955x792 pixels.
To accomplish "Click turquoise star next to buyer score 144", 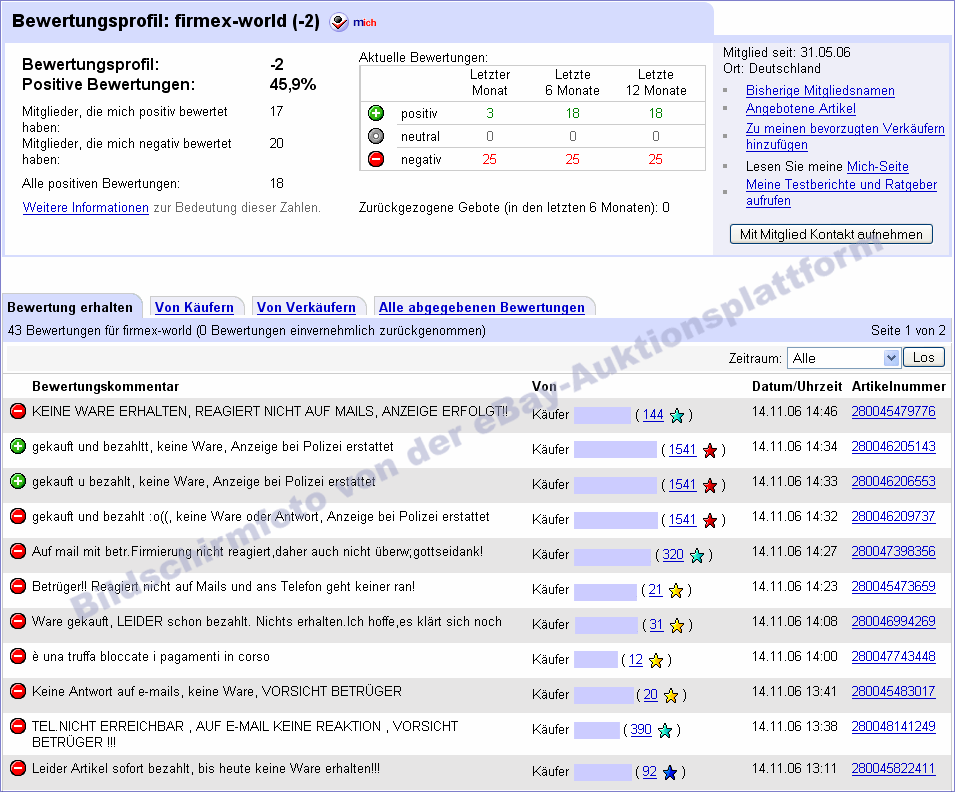I will click(x=677, y=415).
